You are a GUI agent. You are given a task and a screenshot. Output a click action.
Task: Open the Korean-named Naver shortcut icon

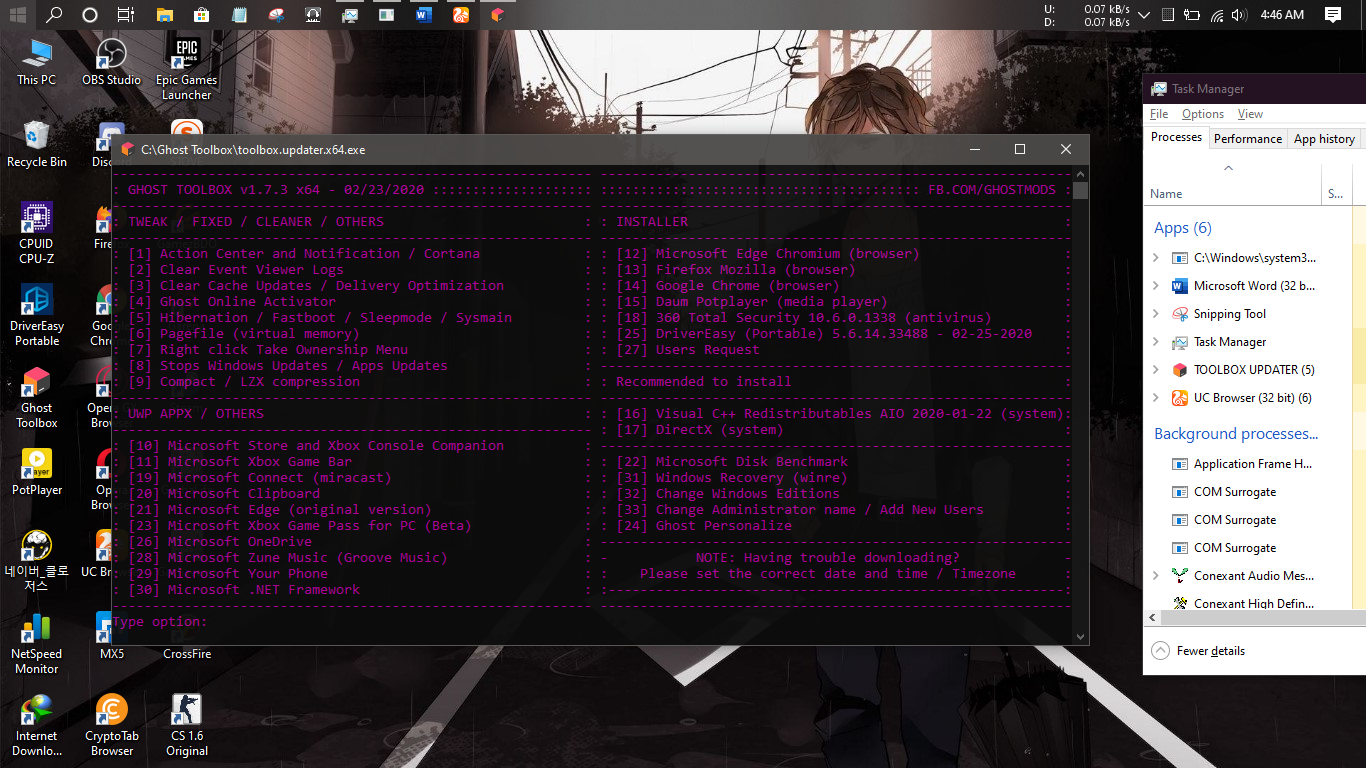pyautogui.click(x=37, y=561)
